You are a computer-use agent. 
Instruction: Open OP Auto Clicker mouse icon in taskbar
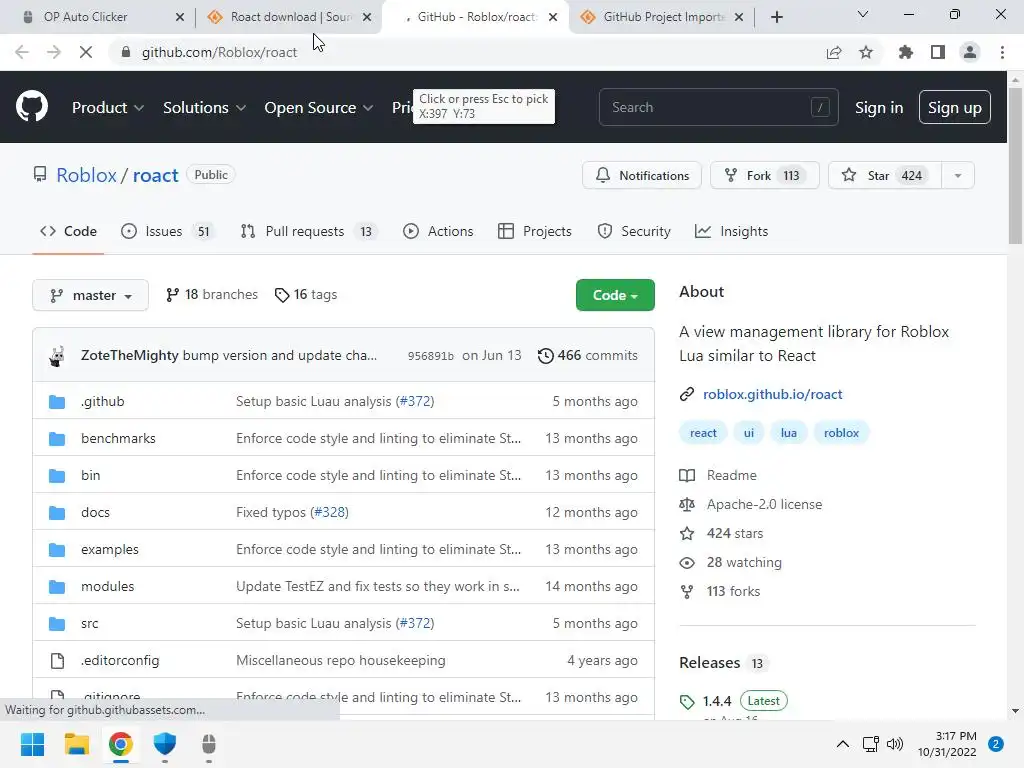(x=209, y=744)
